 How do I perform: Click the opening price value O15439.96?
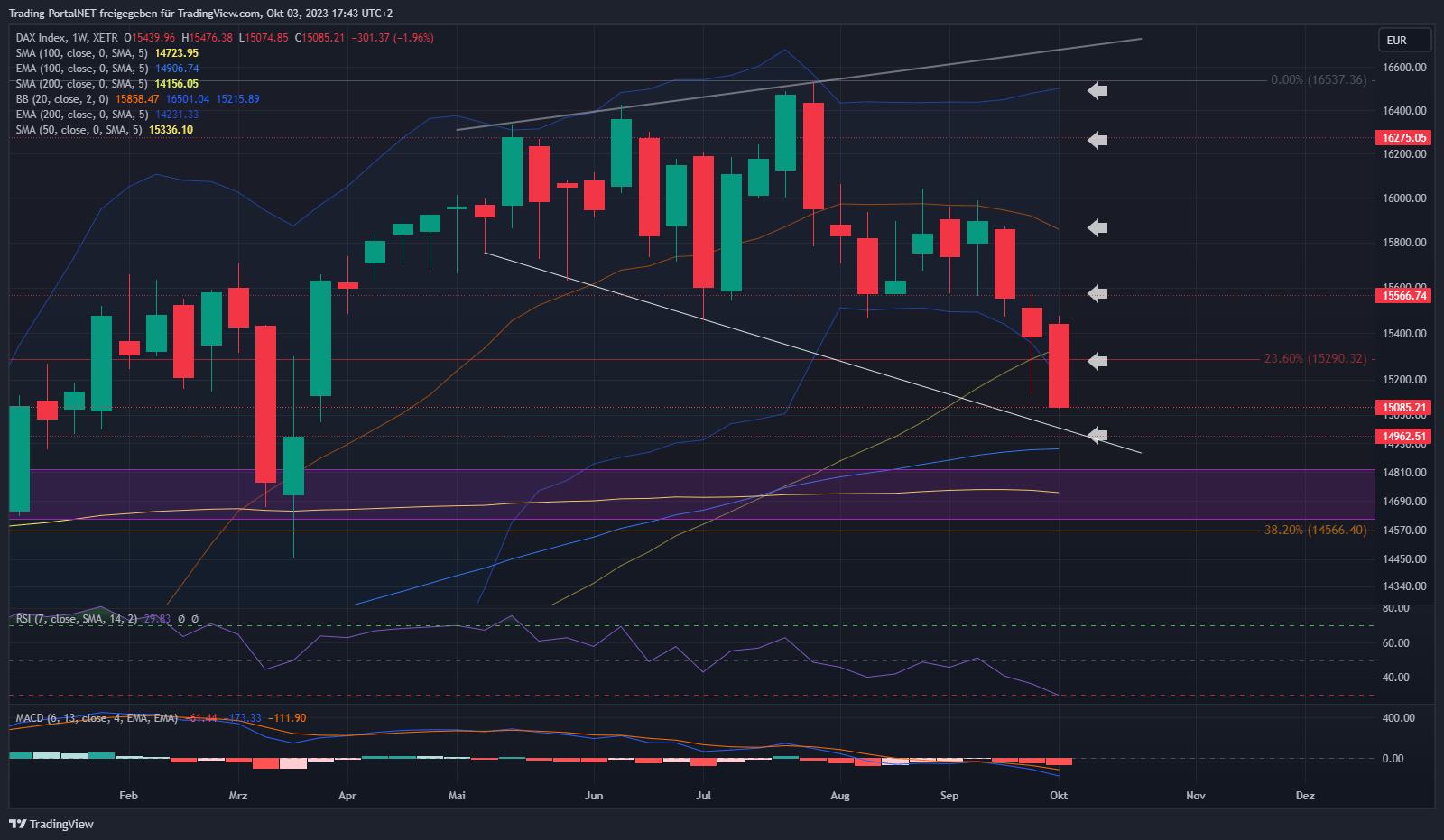(x=150, y=38)
